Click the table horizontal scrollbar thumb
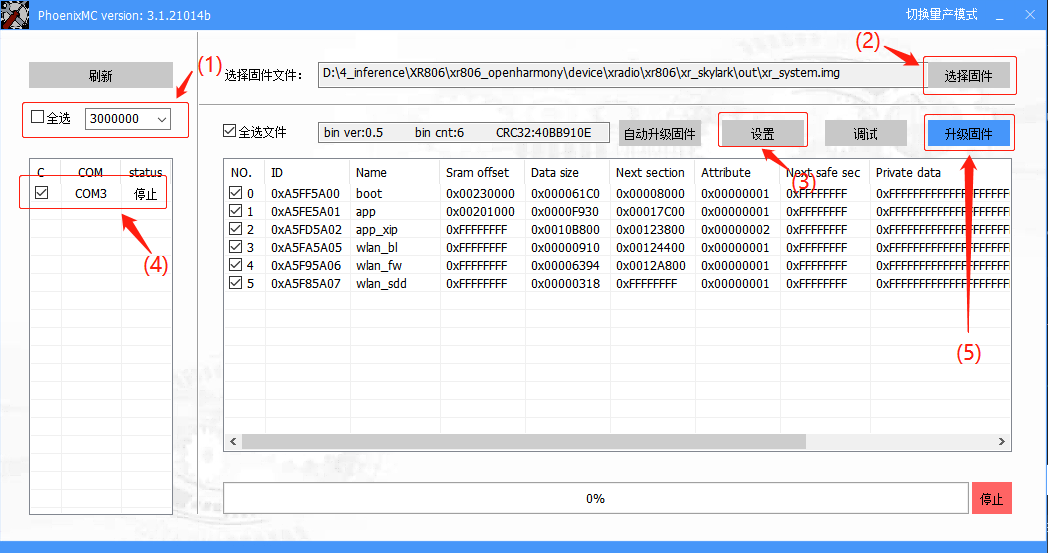The image size is (1048, 553). tap(524, 441)
